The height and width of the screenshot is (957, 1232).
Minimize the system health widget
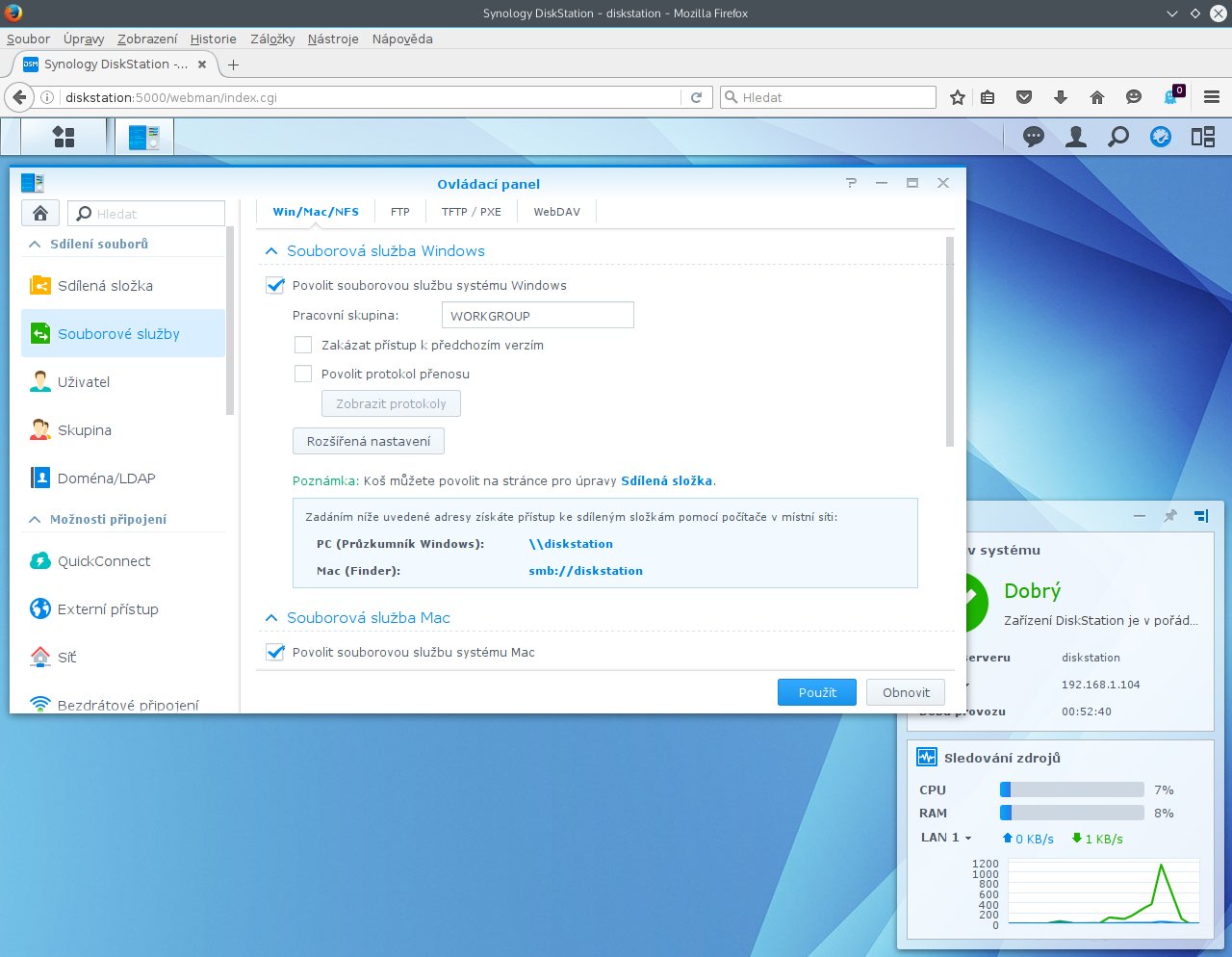click(x=1140, y=516)
